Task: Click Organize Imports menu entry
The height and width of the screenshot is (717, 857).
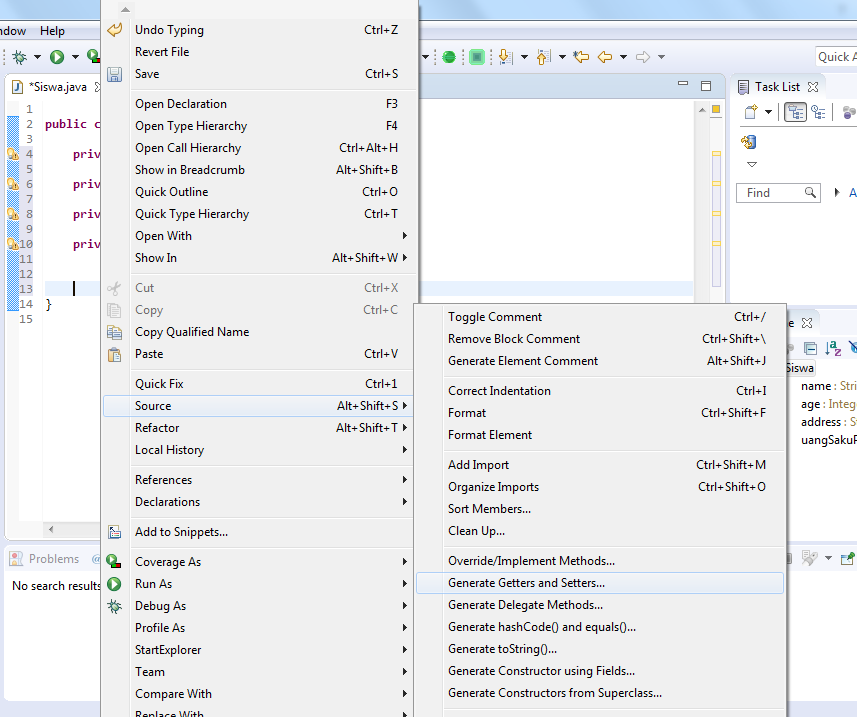Action: [x=600, y=487]
